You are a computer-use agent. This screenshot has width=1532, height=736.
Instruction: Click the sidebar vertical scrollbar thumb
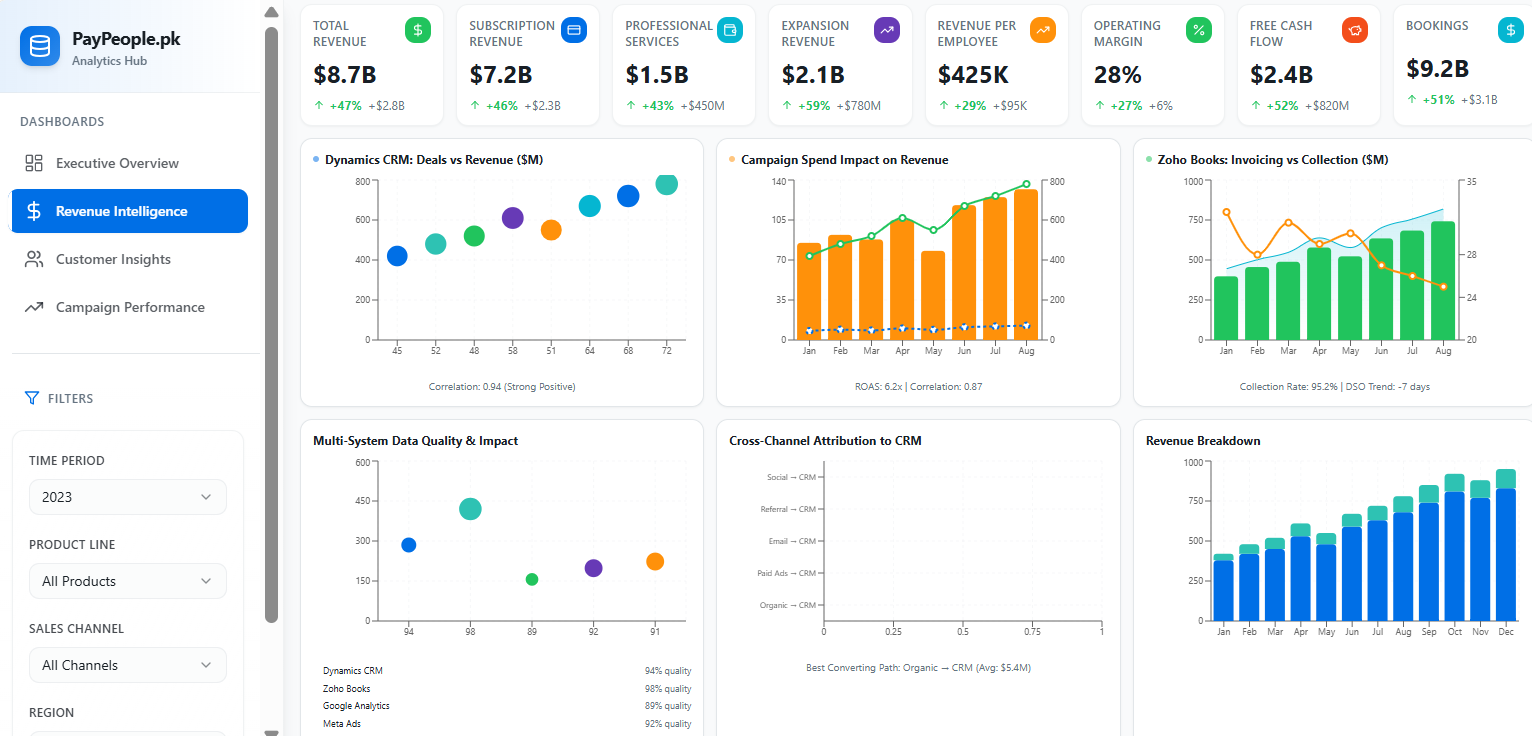tap(271, 325)
